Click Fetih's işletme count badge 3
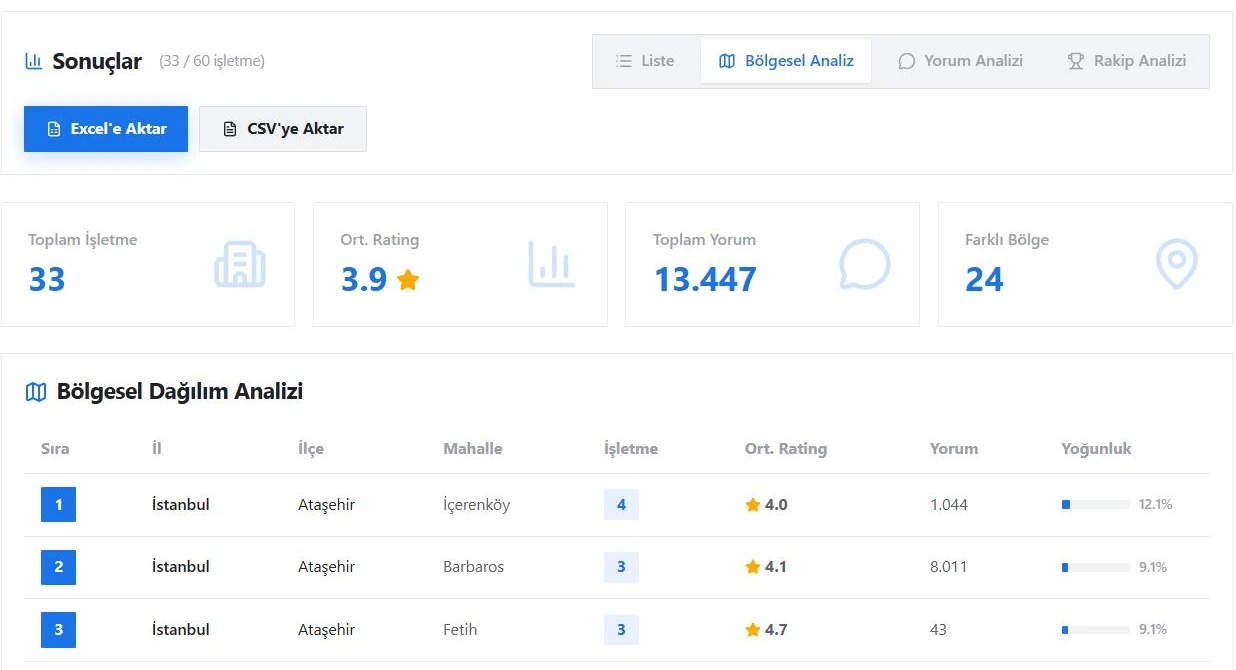The image size is (1236, 670). point(621,630)
